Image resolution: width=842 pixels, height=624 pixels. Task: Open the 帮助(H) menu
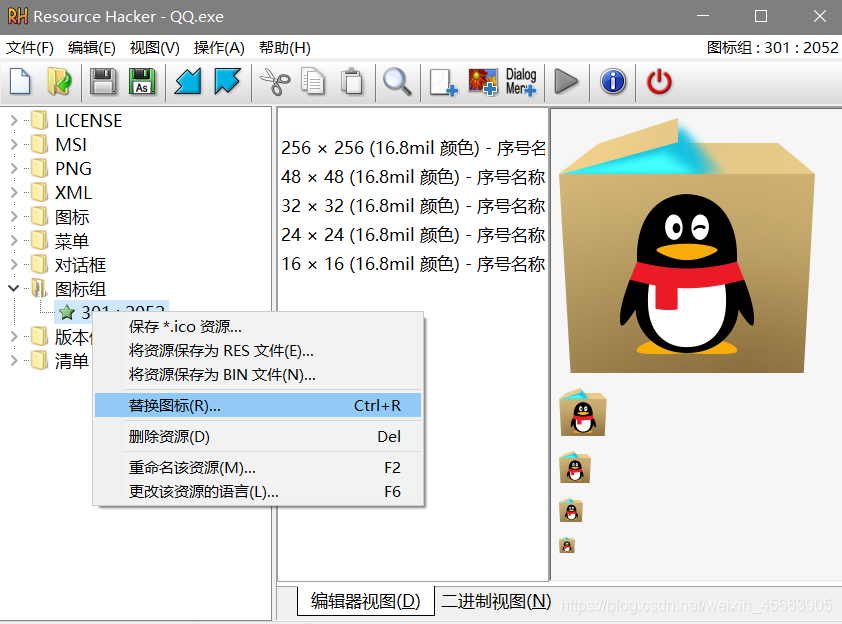tap(285, 48)
